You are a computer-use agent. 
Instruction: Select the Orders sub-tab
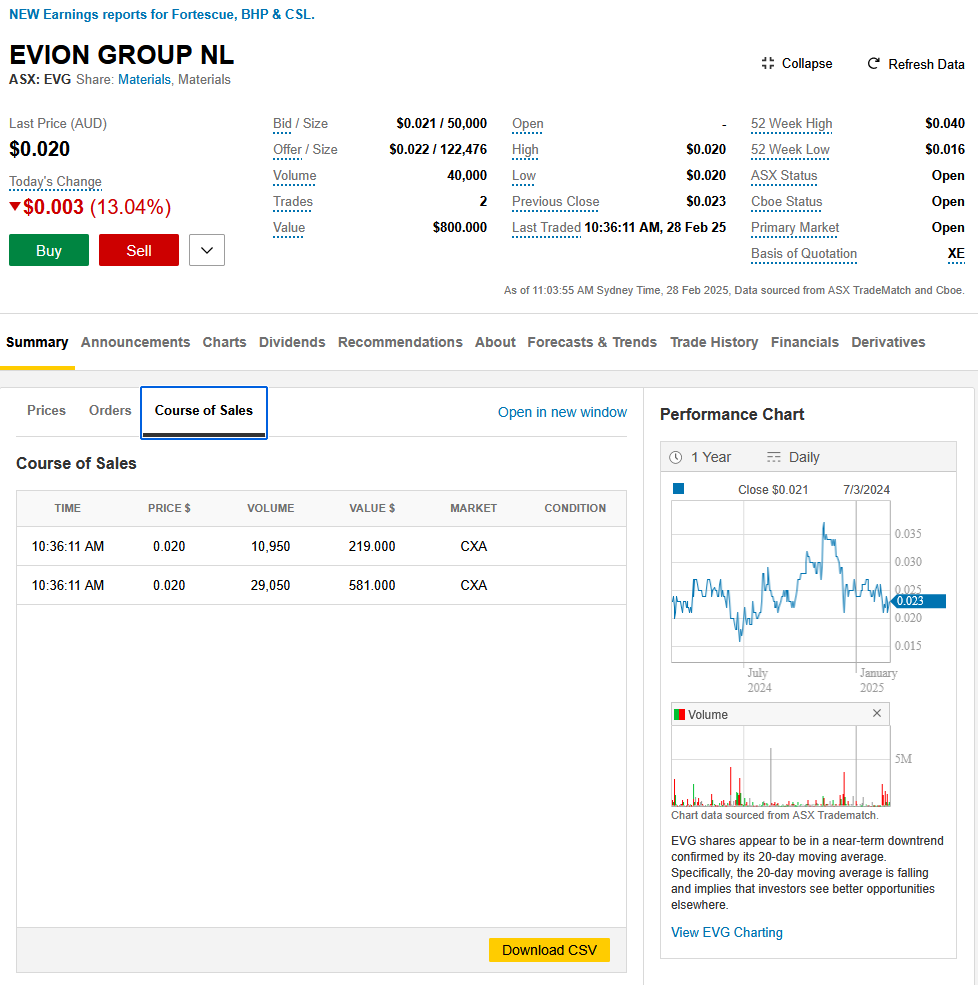pyautogui.click(x=110, y=410)
